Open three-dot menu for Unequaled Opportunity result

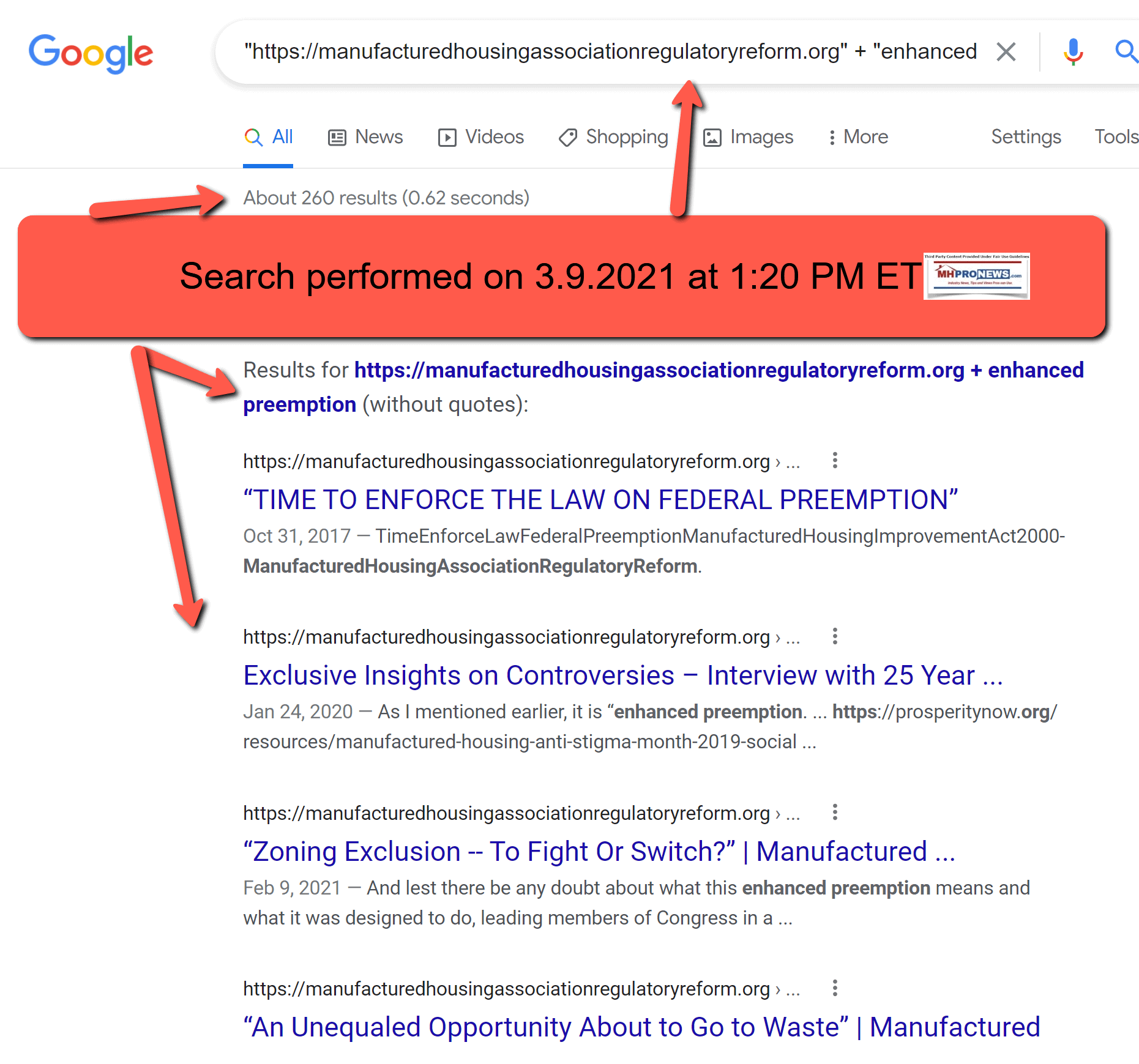[x=835, y=988]
